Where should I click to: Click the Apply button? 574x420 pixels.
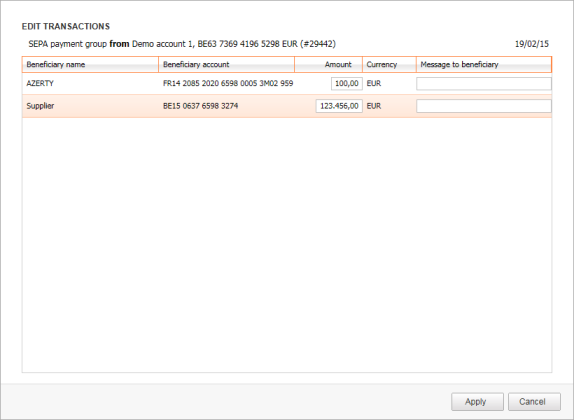[x=477, y=402]
